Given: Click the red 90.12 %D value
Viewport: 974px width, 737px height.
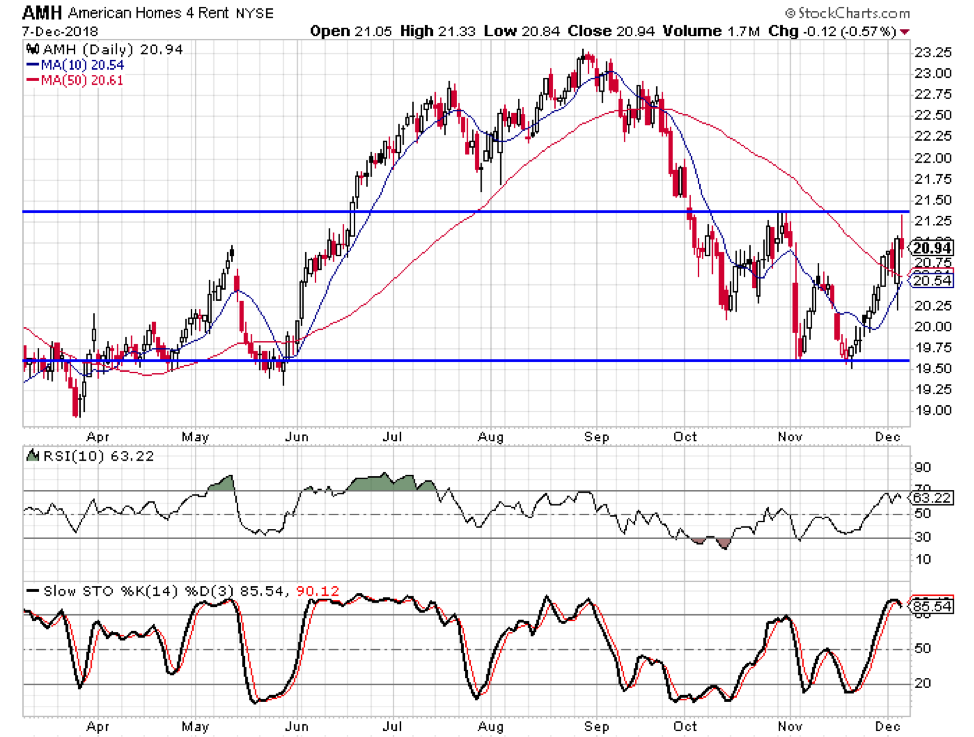Looking at the screenshot, I should coord(317,591).
